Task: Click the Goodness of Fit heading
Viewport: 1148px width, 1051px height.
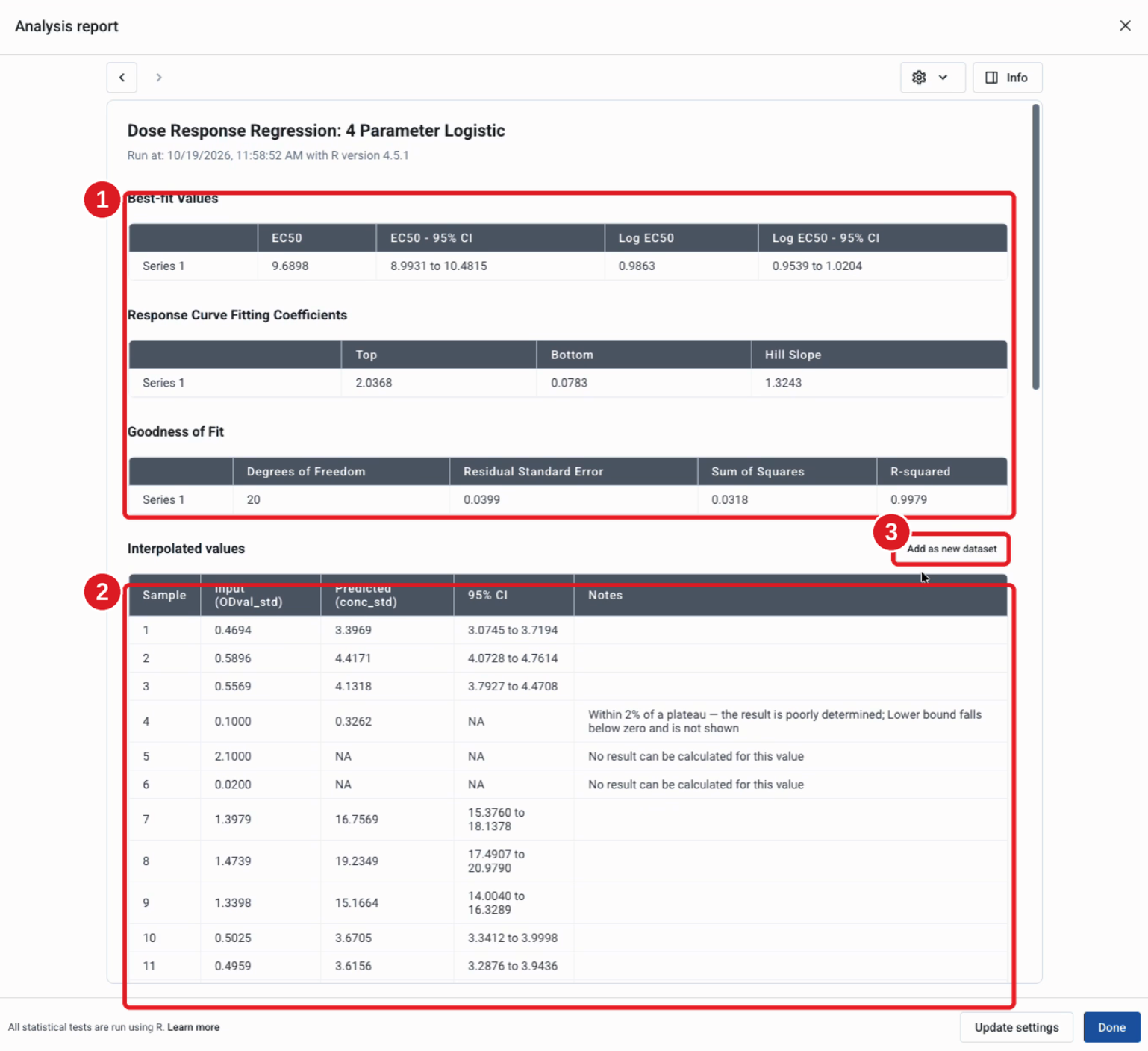Action: pos(175,432)
